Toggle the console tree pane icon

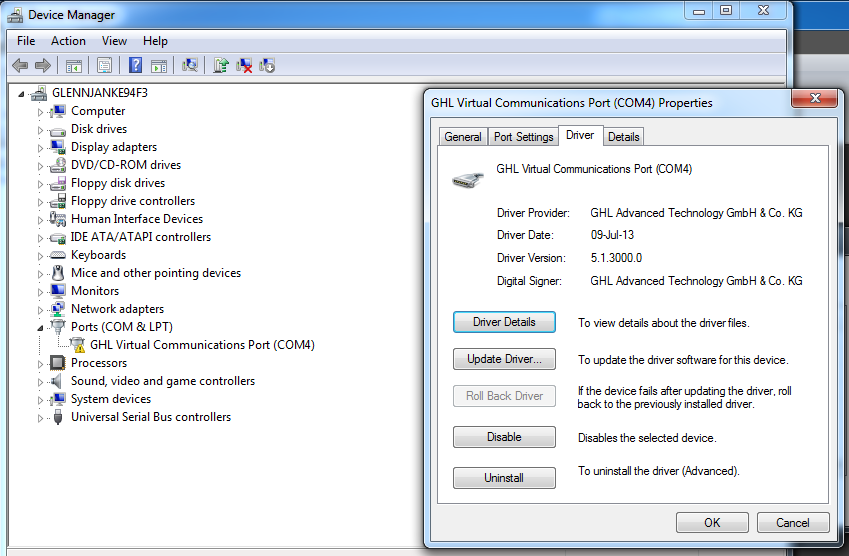pyautogui.click(x=74, y=66)
